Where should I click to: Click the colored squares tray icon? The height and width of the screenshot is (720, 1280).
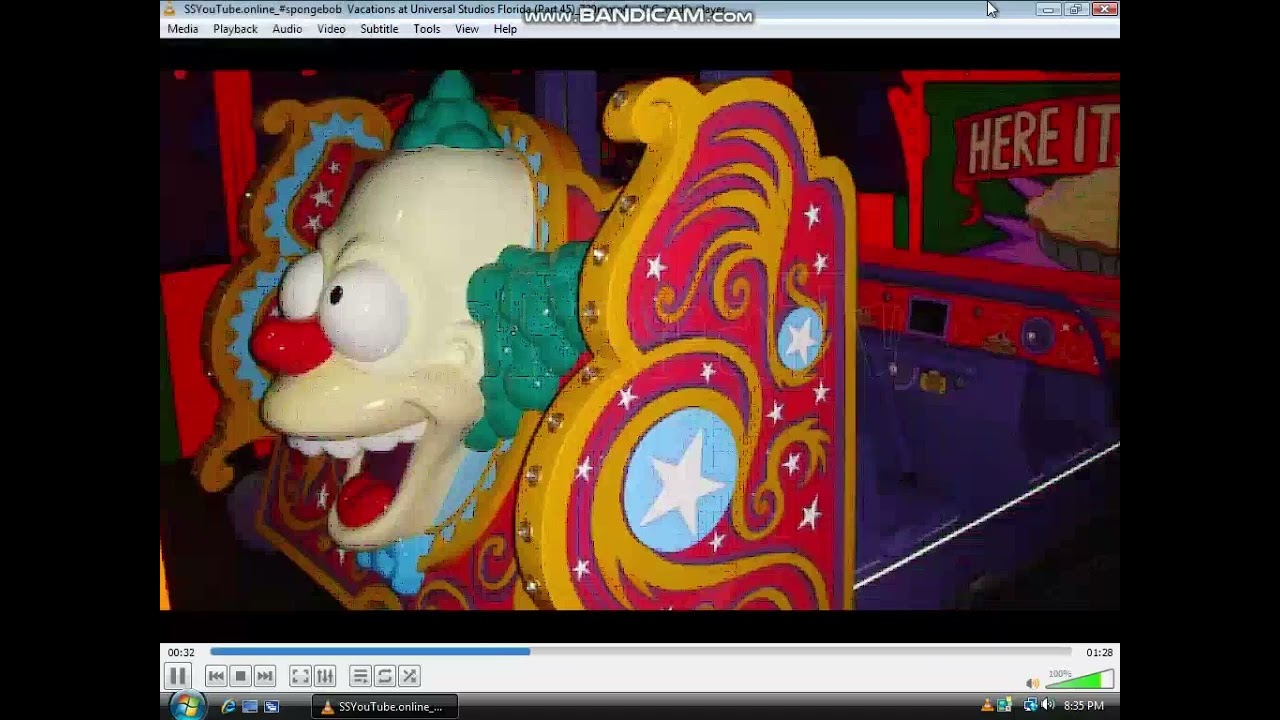click(1005, 706)
